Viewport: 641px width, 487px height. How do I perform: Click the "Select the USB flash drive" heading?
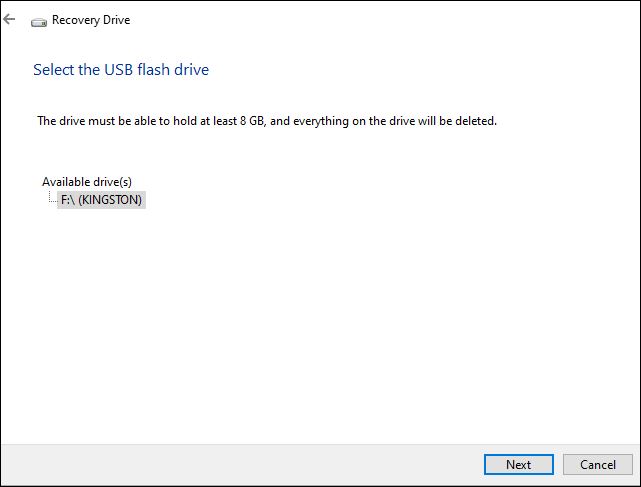121,69
